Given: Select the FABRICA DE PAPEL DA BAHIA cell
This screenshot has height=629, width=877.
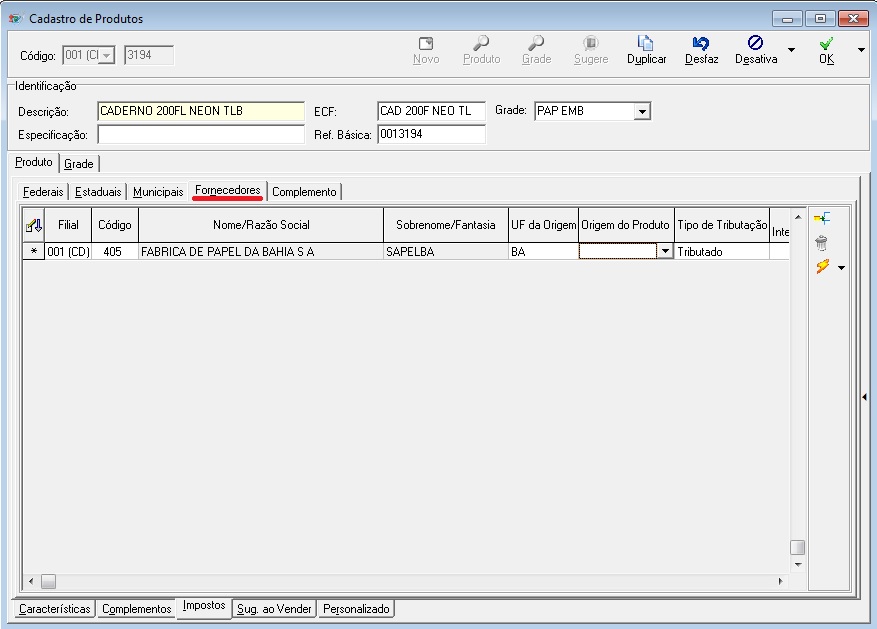Looking at the screenshot, I should 261,252.
